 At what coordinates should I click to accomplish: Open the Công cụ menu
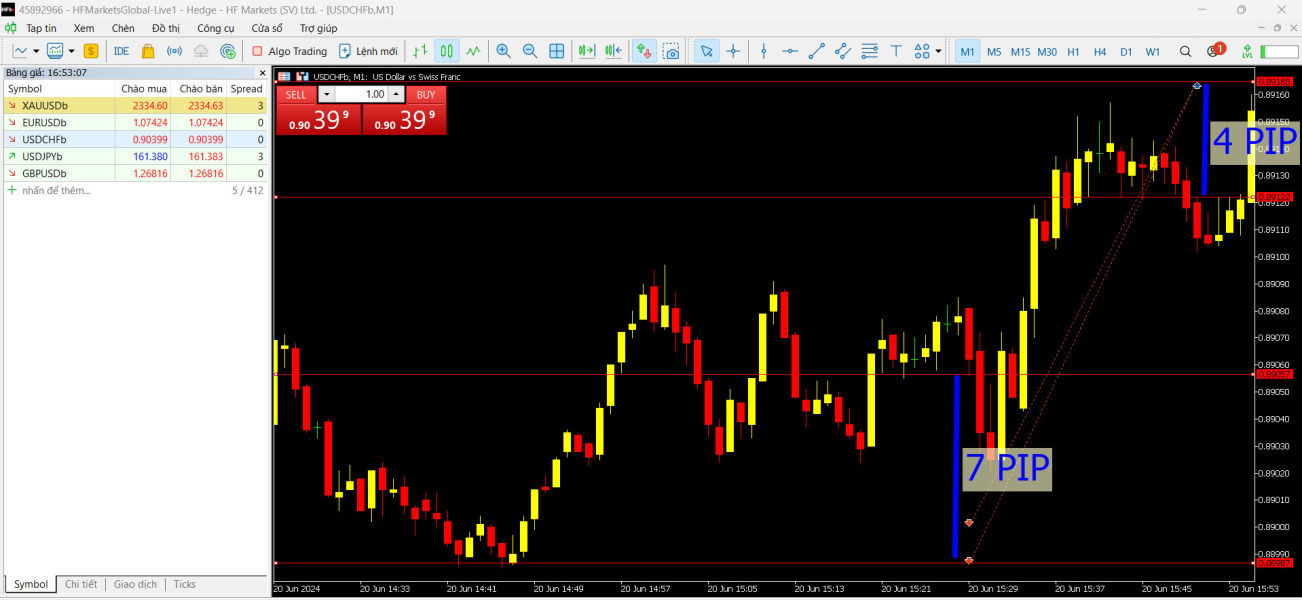coord(216,28)
